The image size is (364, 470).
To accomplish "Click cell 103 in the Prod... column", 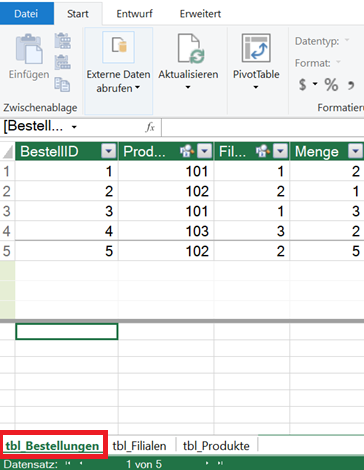I will click(x=166, y=231).
